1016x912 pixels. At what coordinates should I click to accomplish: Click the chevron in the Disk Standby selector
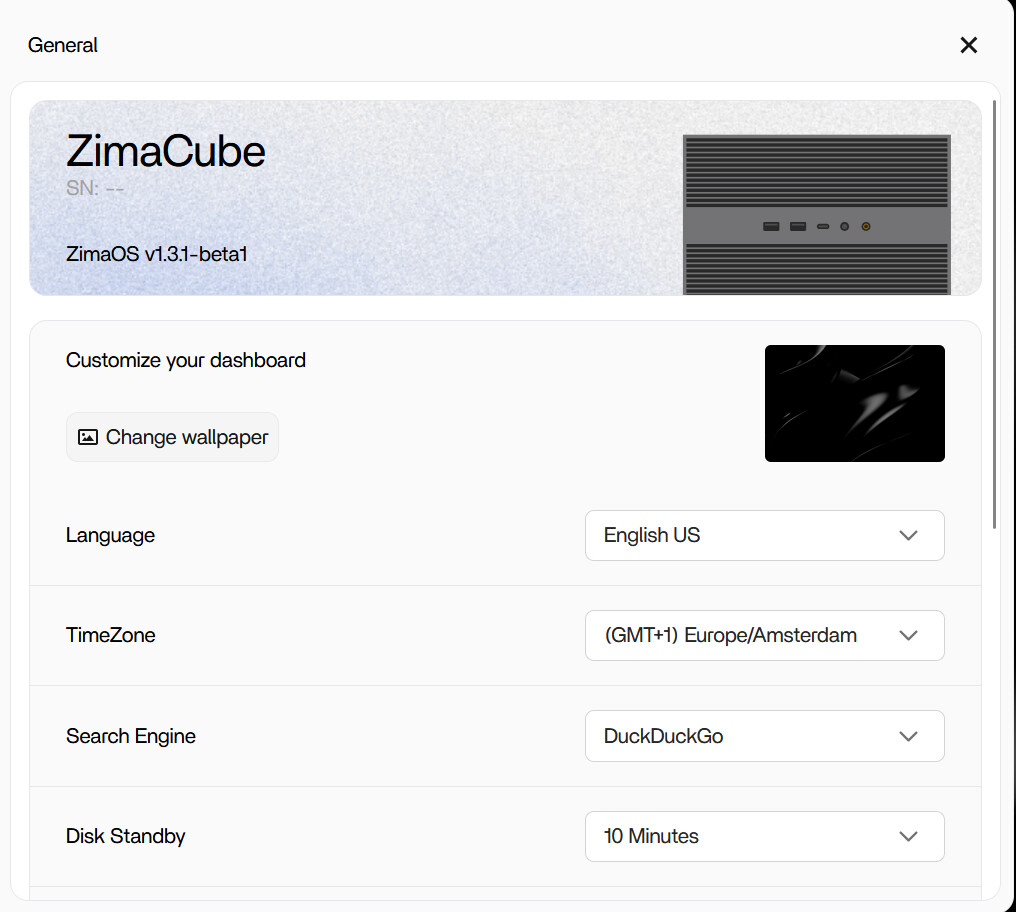(x=908, y=836)
